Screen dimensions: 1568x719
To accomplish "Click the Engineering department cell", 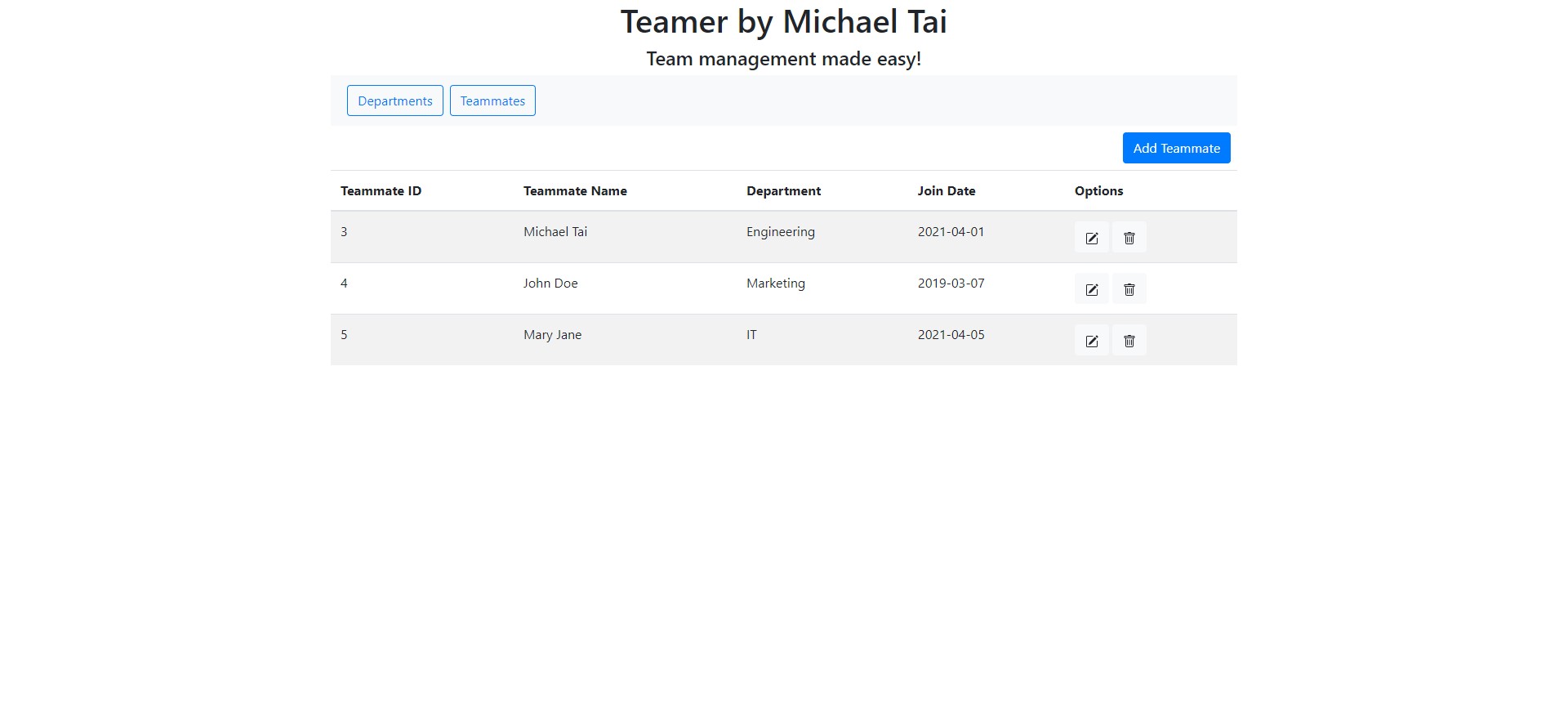I will [781, 232].
